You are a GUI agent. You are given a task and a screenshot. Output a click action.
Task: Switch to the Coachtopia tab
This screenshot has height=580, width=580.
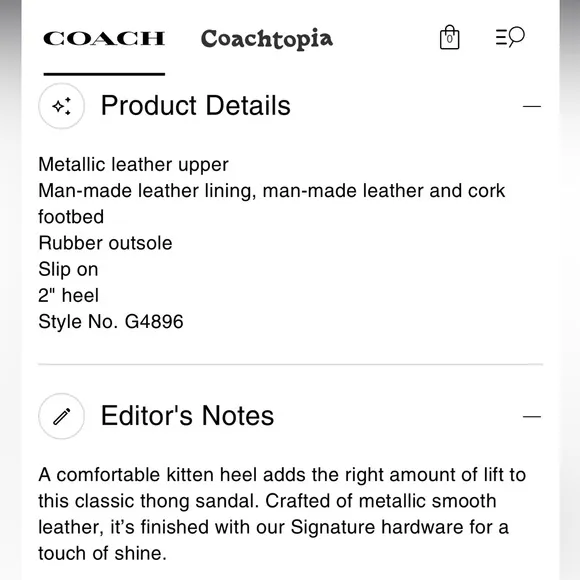[267, 39]
